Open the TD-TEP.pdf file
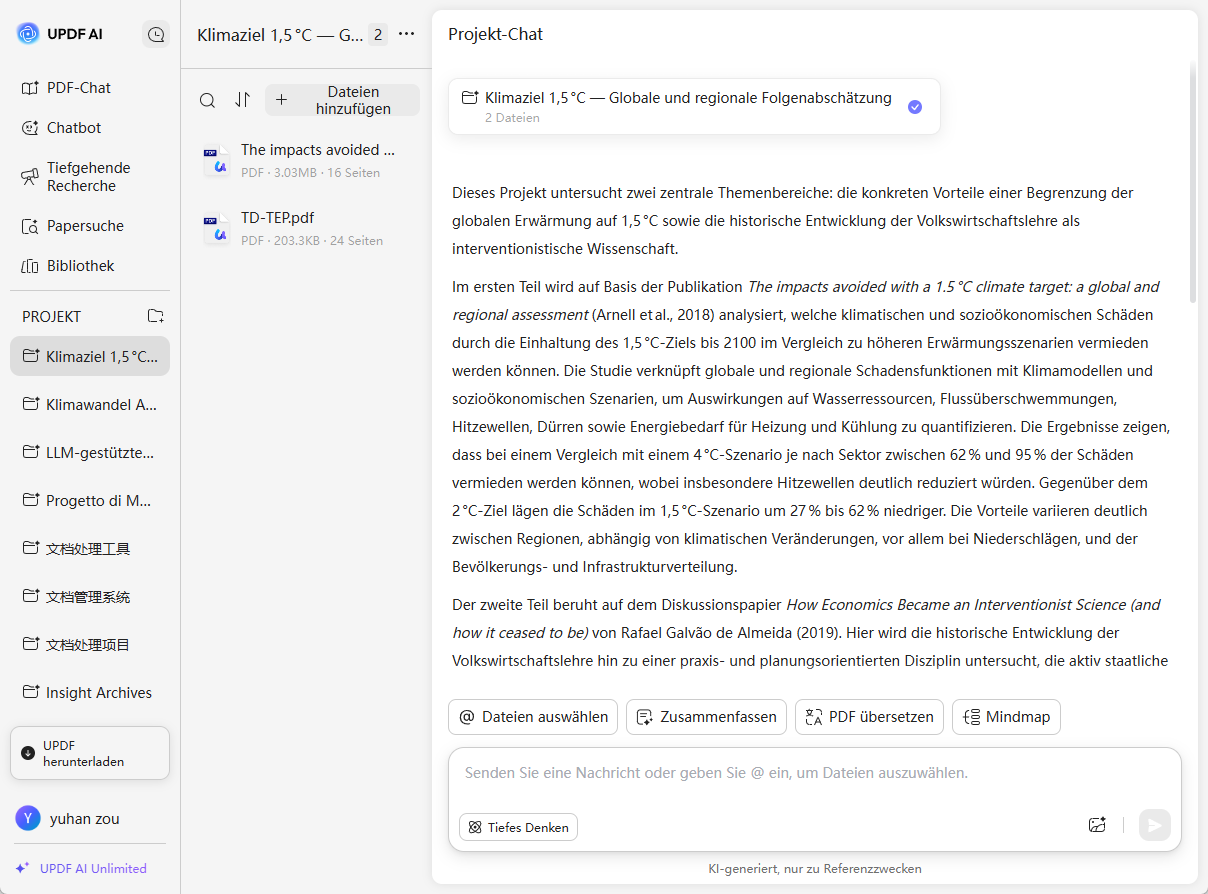 [x=305, y=228]
